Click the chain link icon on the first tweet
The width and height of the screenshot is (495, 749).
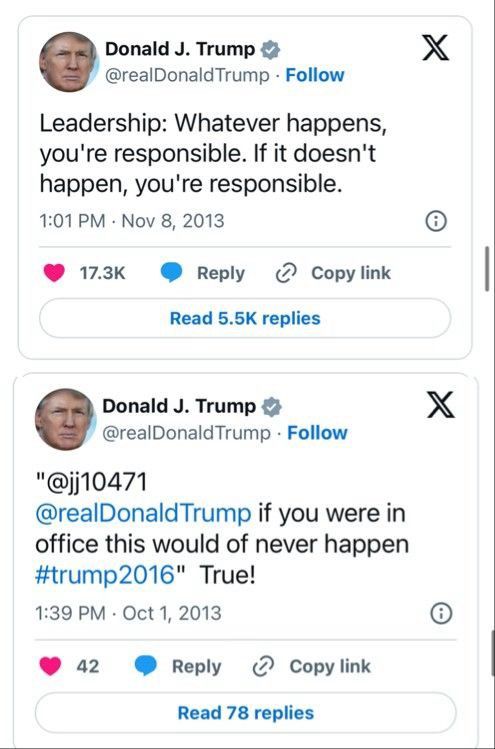[287, 273]
